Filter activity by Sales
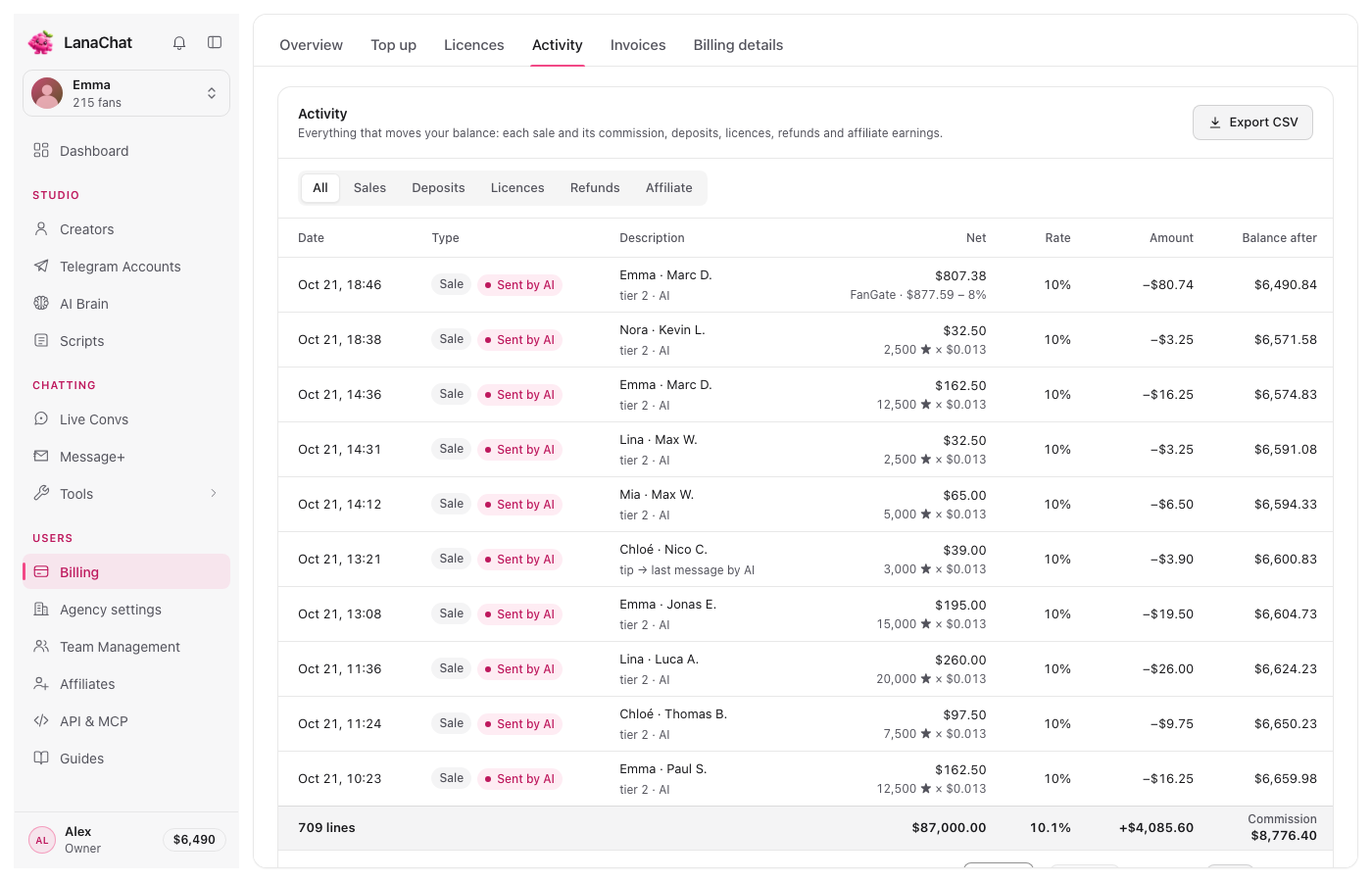The image size is (1372, 882). 369,188
